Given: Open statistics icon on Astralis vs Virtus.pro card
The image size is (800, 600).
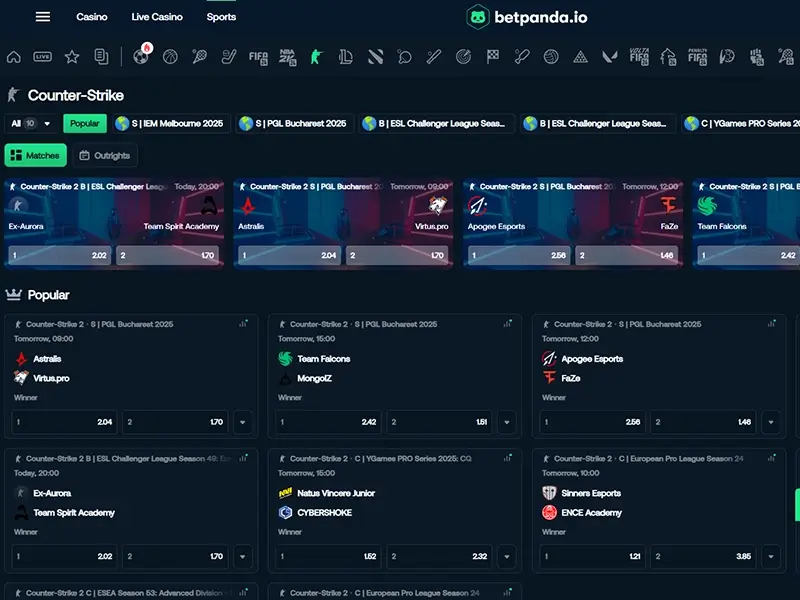Looking at the screenshot, I should tap(243, 323).
